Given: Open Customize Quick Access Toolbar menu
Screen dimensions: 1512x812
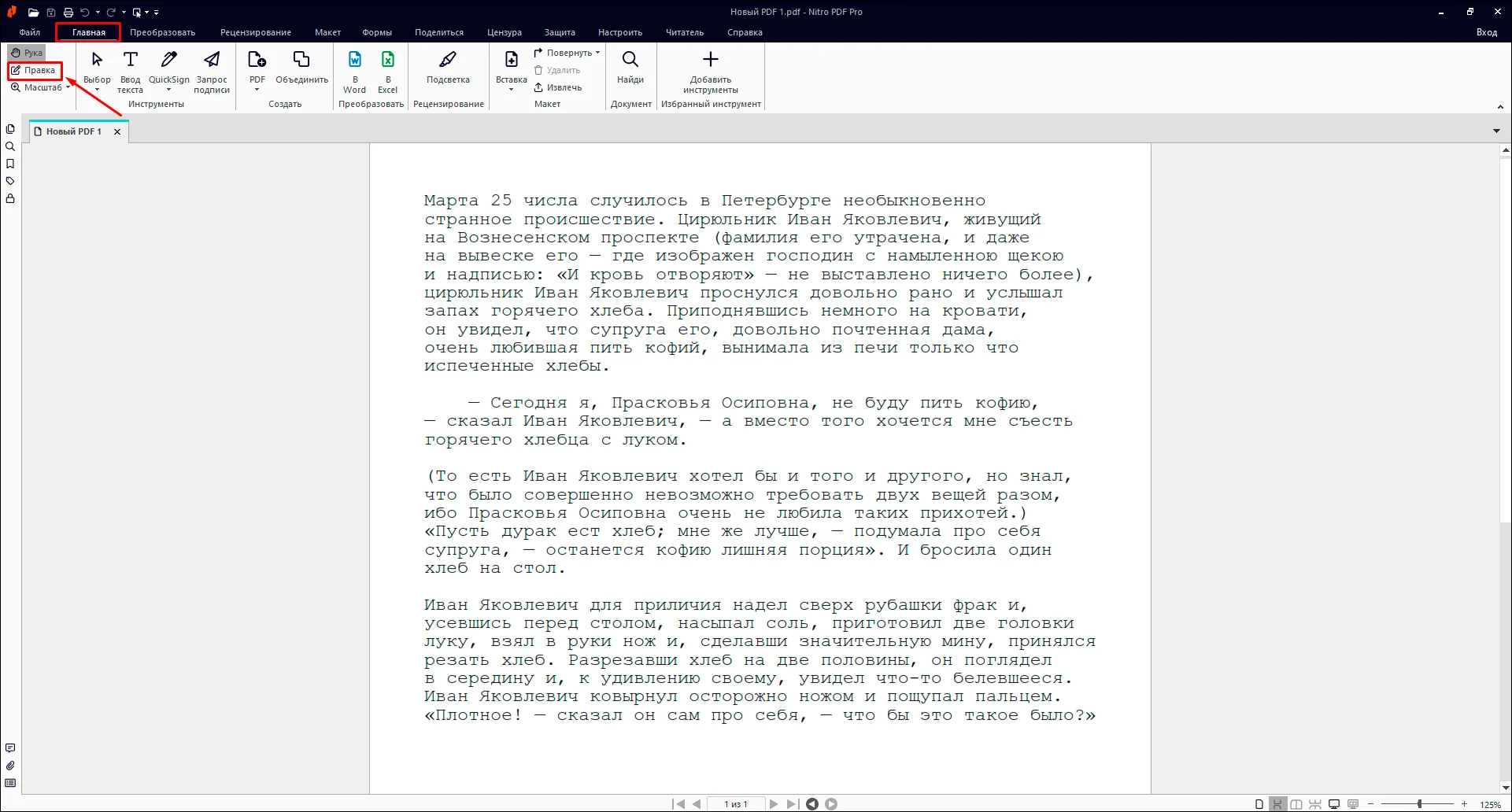Looking at the screenshot, I should pyautogui.click(x=156, y=13).
